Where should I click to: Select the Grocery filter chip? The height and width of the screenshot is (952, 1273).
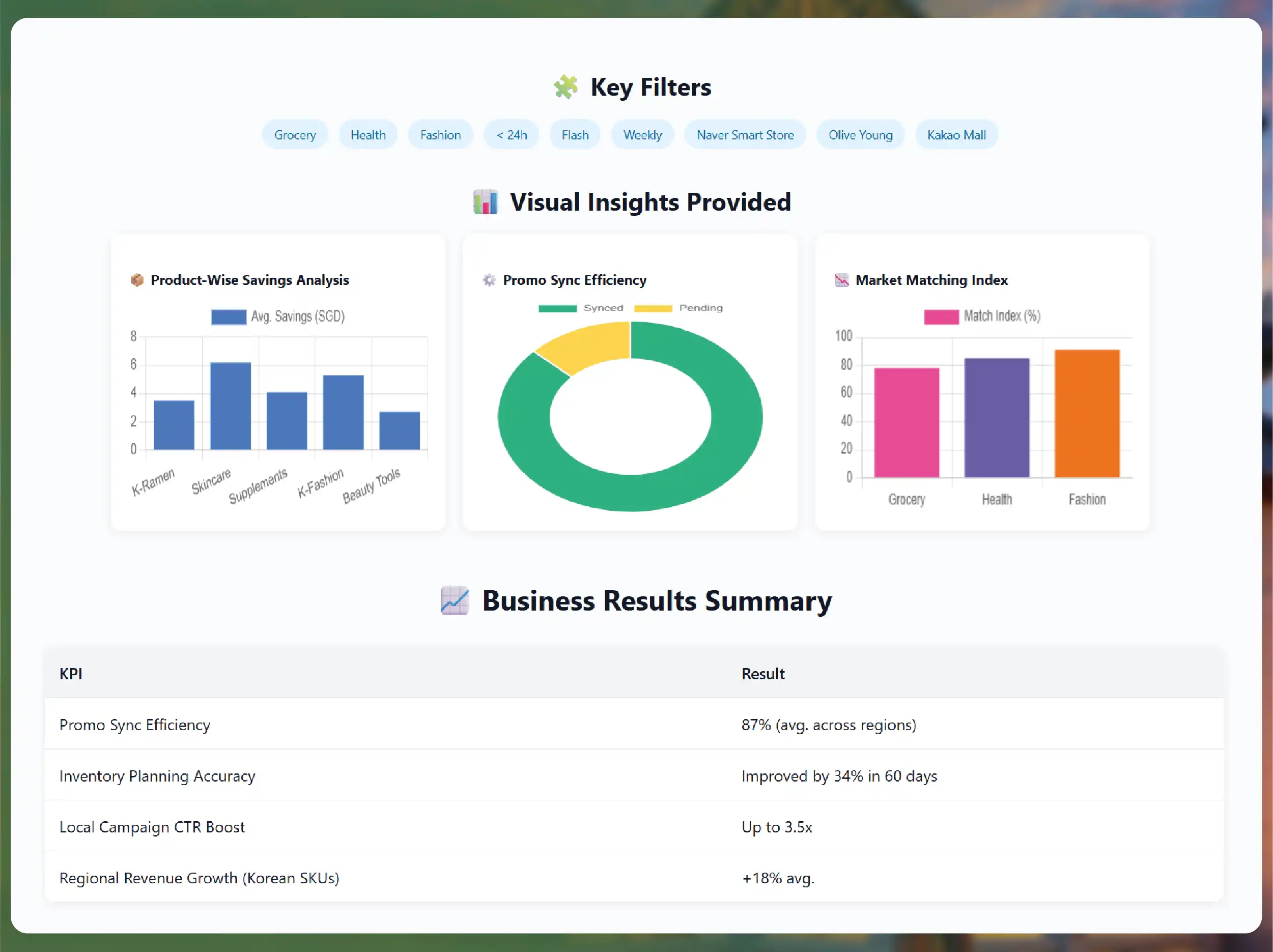(x=295, y=135)
